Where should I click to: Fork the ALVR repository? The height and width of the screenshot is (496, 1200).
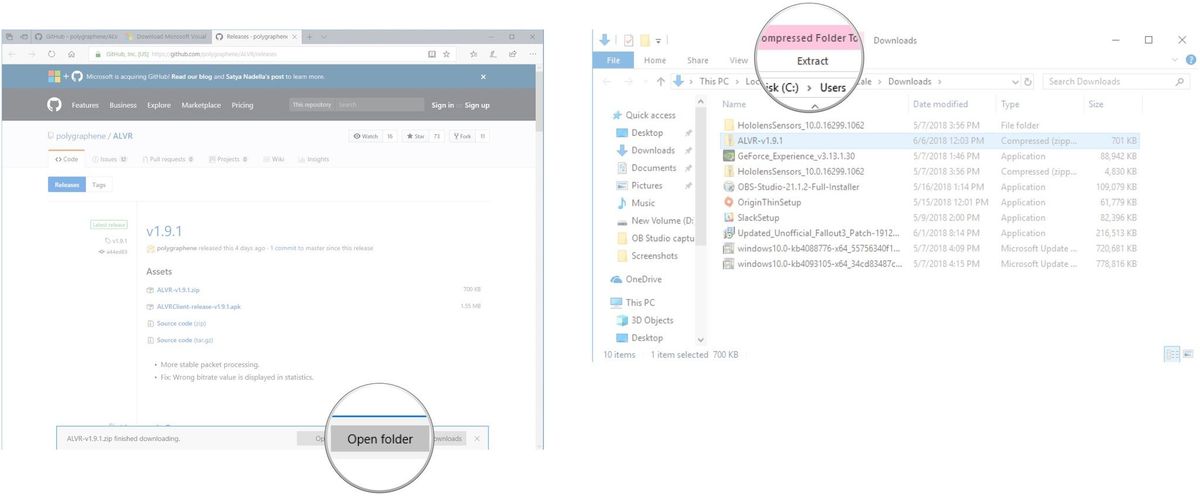(x=463, y=136)
